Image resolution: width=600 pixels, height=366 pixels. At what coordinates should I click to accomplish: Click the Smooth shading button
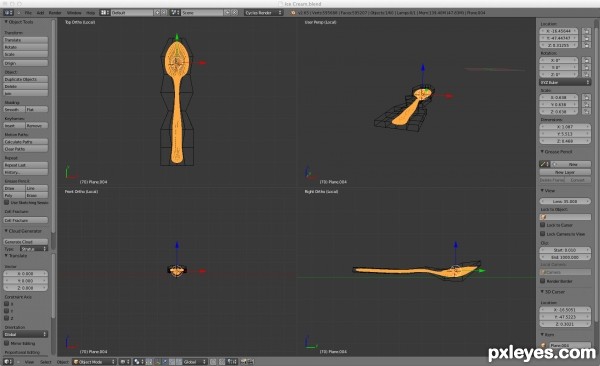(14, 109)
